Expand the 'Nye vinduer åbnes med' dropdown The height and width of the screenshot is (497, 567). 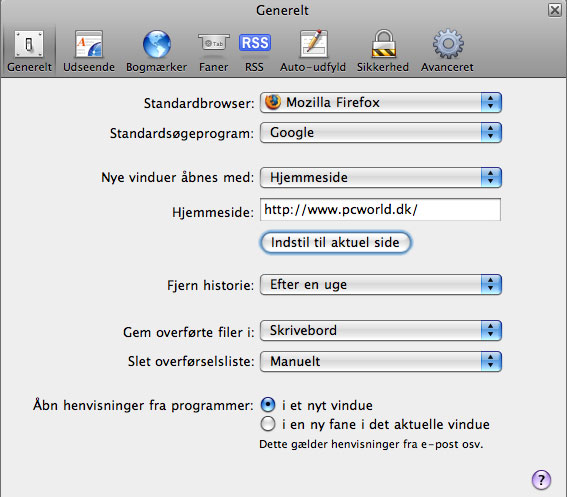coord(381,177)
